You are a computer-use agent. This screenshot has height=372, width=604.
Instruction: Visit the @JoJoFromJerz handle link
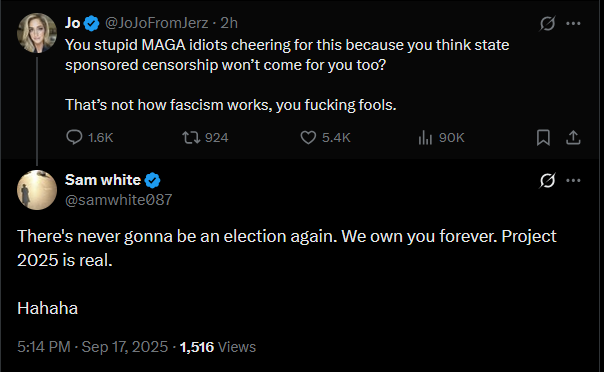(156, 23)
